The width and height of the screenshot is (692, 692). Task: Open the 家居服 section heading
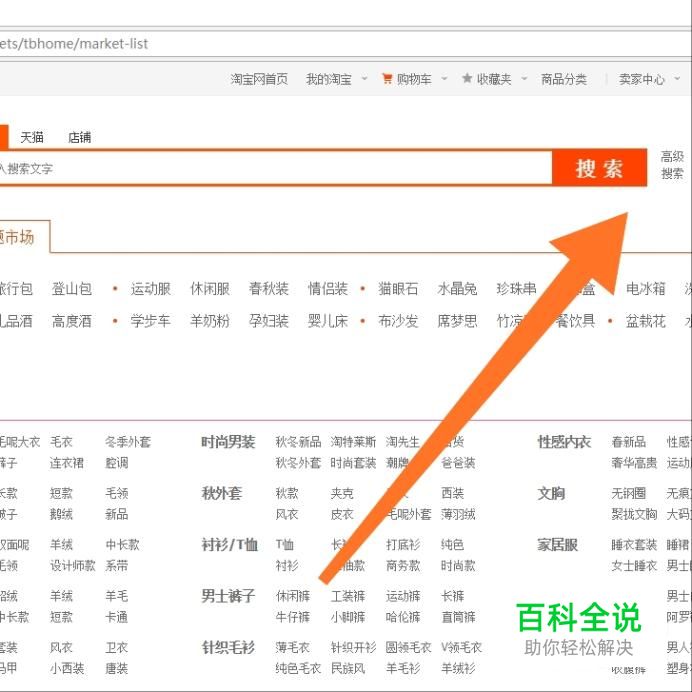[x=557, y=545]
